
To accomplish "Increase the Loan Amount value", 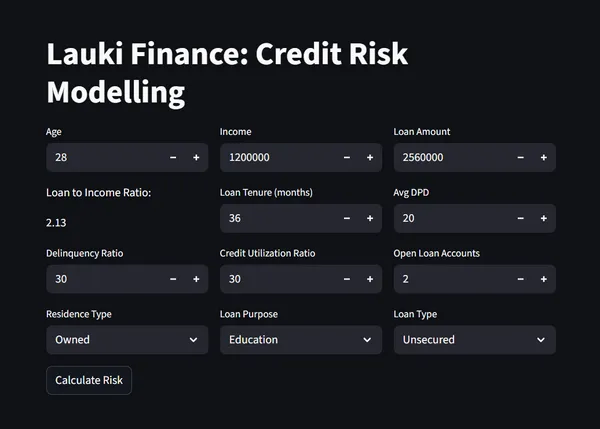I will (x=543, y=158).
